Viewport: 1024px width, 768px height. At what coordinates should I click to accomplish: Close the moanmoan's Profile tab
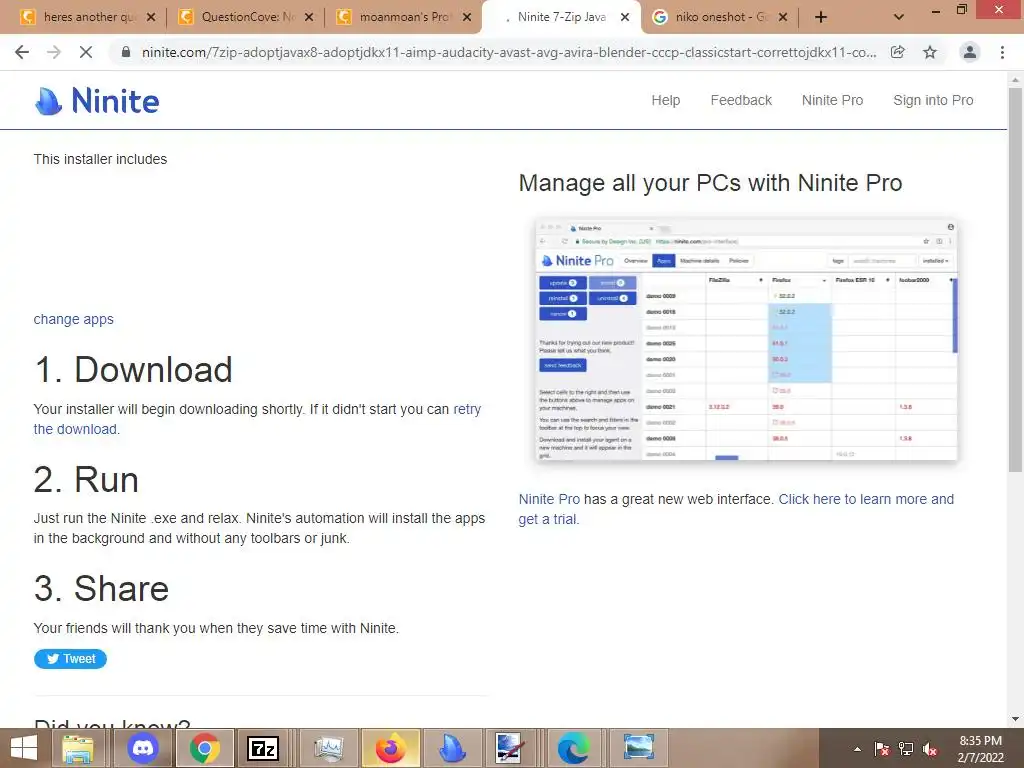point(467,17)
